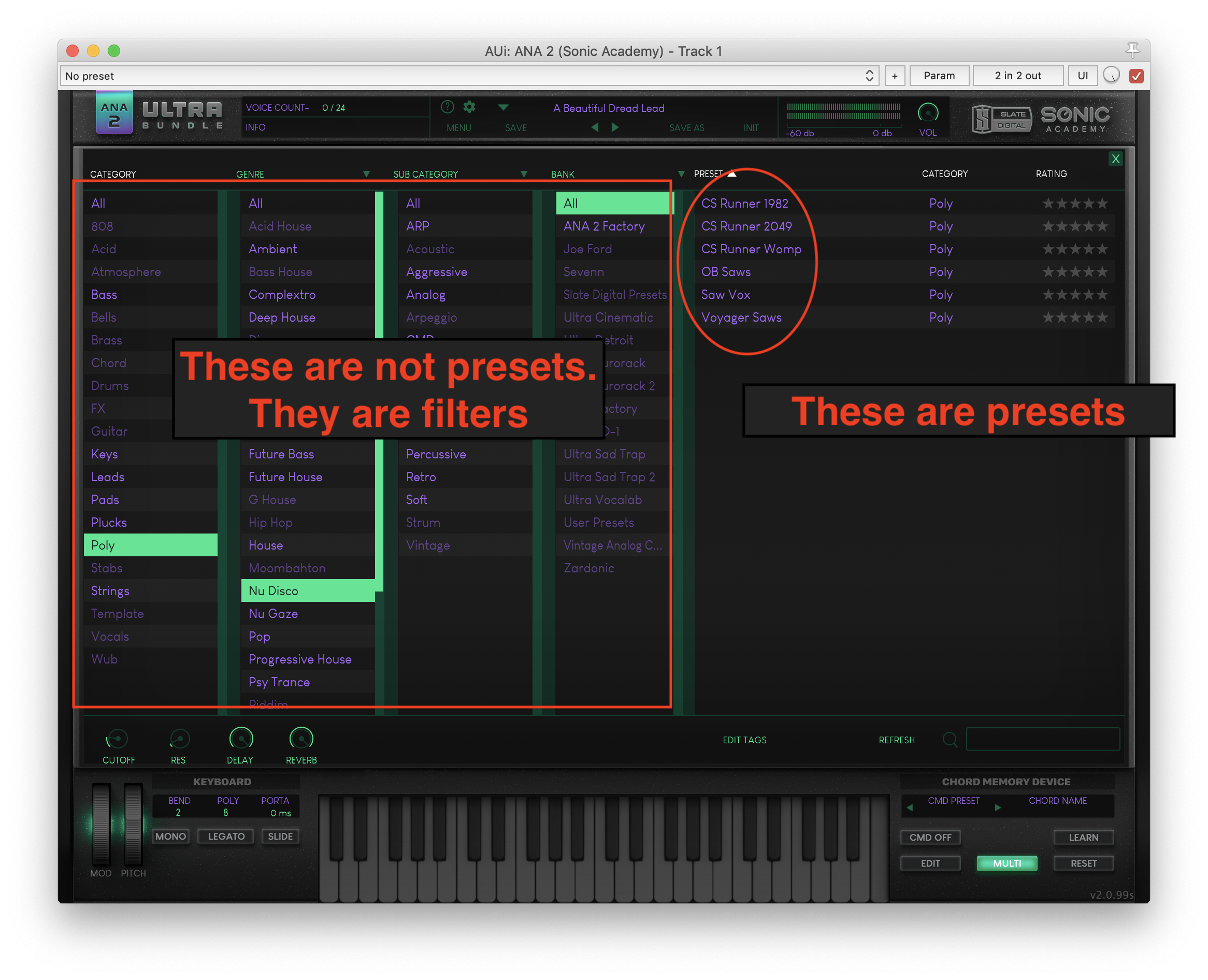Load the Voyager Saws preset

(x=741, y=318)
